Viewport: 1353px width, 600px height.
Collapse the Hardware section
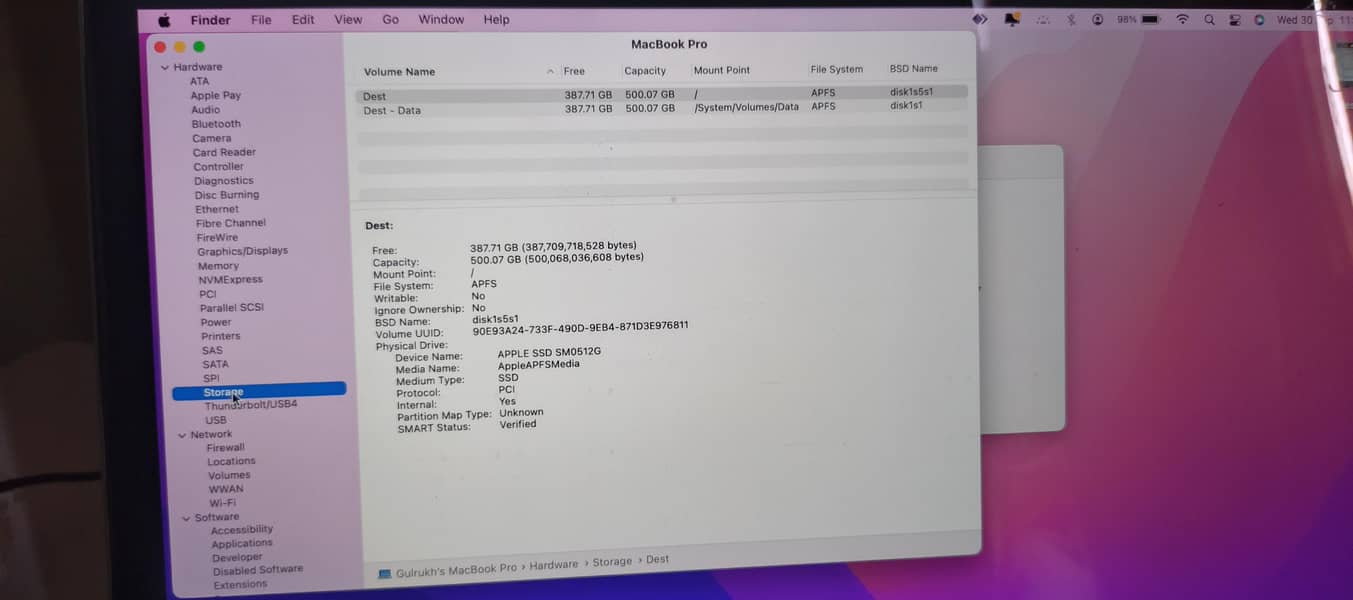point(165,67)
